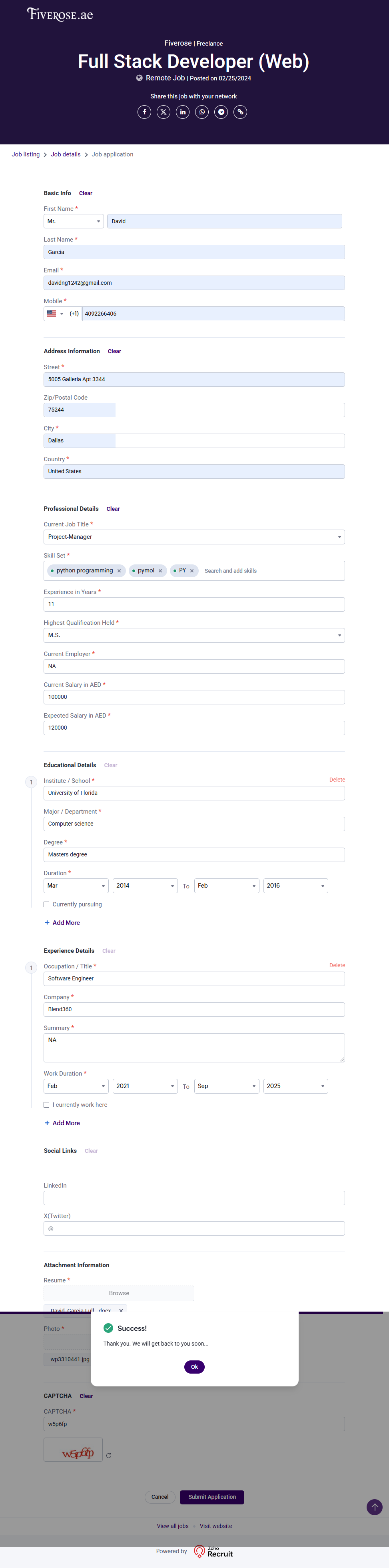Image resolution: width=389 pixels, height=1568 pixels.
Task: Refresh the CAPTCHA image
Action: point(109,1455)
